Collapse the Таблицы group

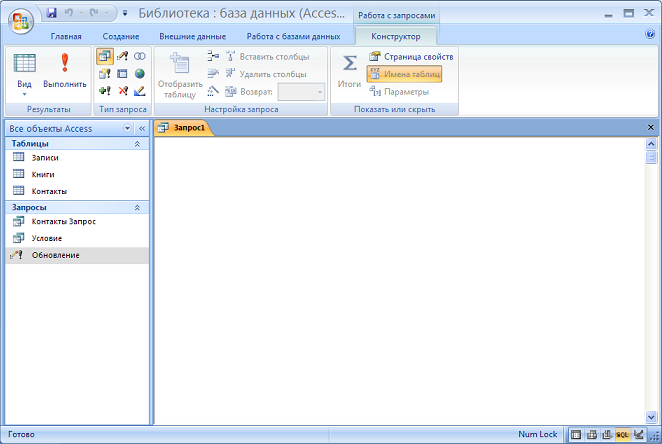tap(137, 144)
